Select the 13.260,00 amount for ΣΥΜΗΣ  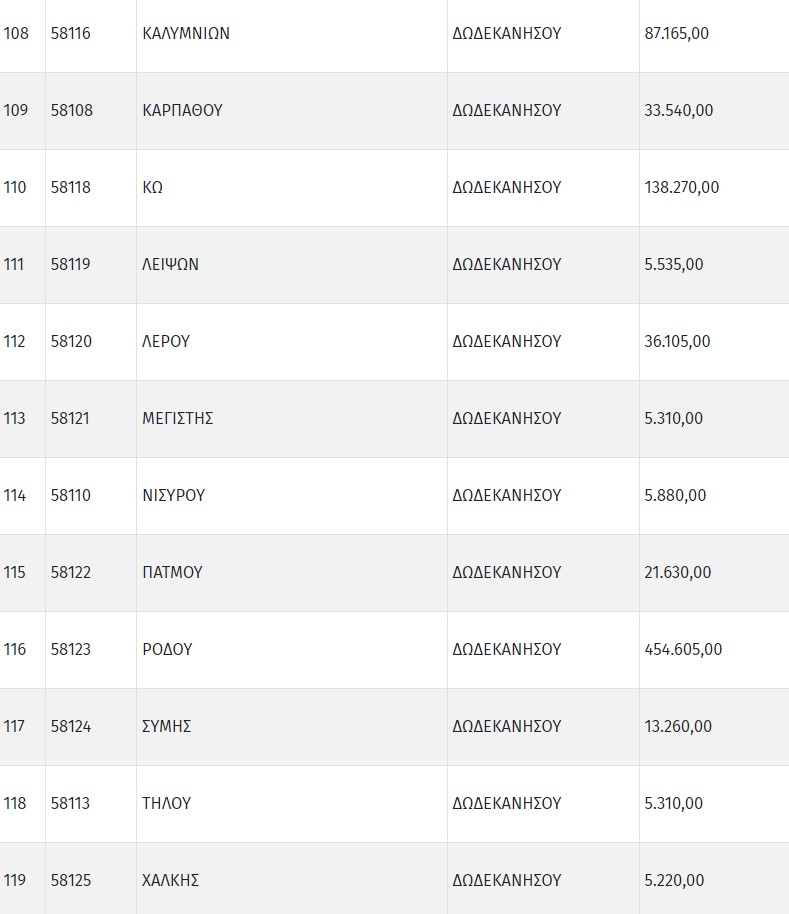coord(678,726)
